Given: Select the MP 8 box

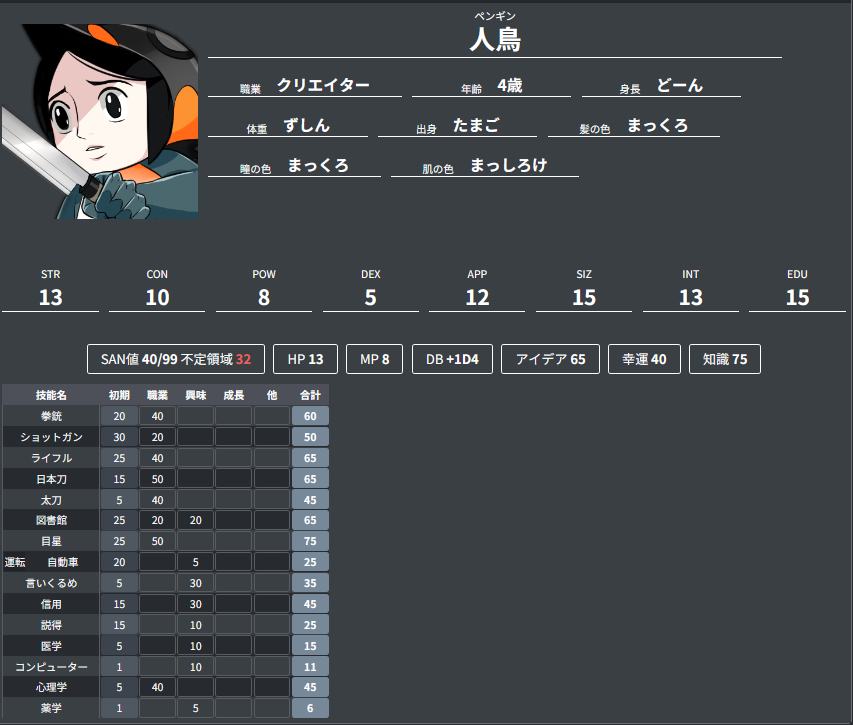Looking at the screenshot, I should click(374, 359).
